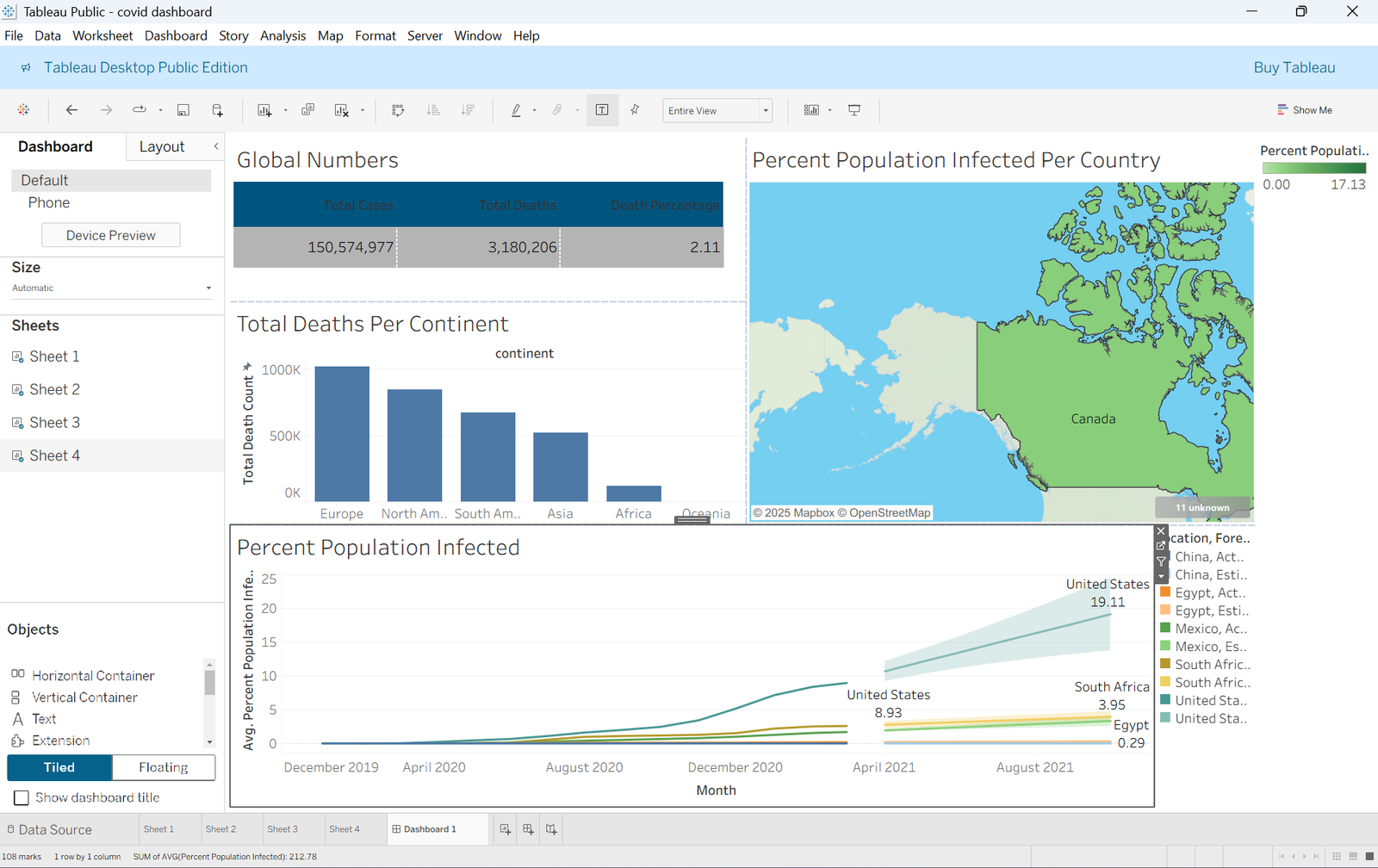Select the Tiled layout option
Viewport: 1378px width, 868px height.
click(x=59, y=767)
